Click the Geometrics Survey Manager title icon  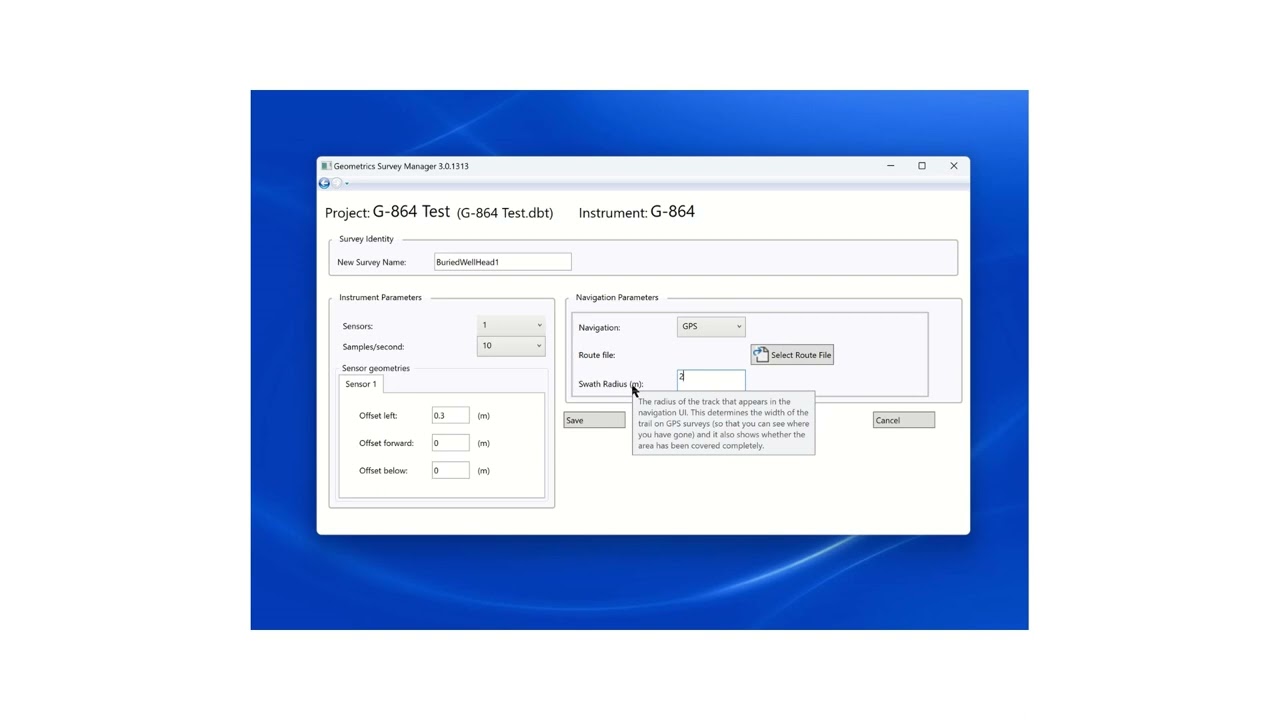click(x=326, y=166)
